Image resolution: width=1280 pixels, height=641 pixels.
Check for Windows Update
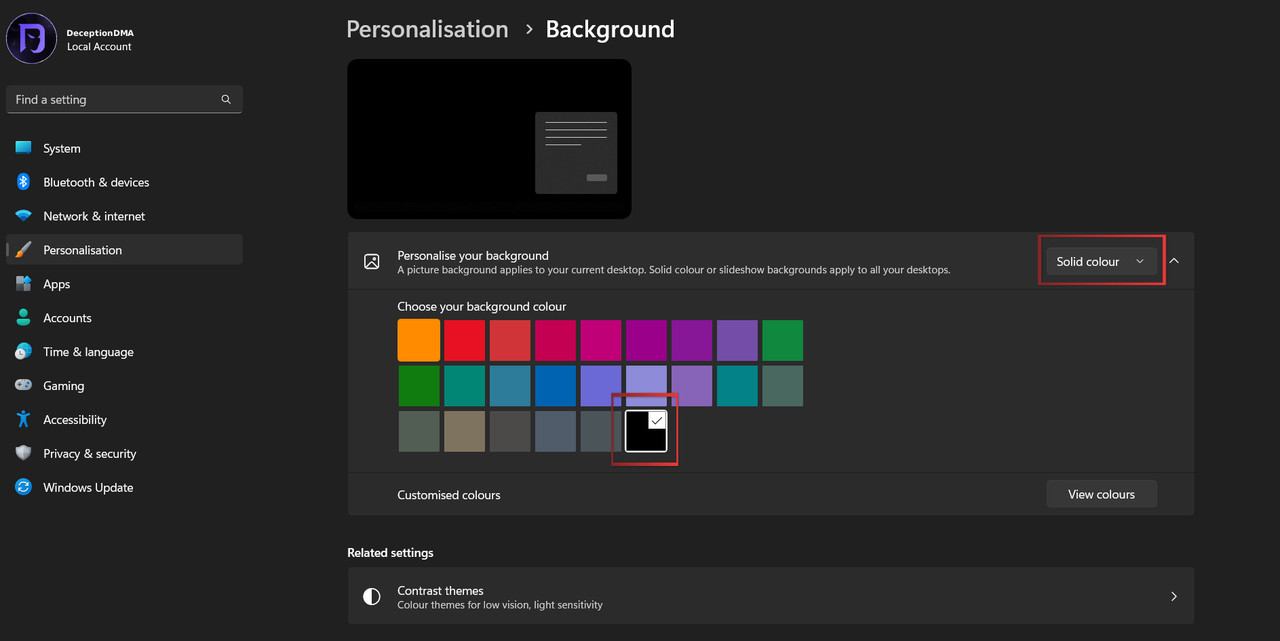(88, 488)
